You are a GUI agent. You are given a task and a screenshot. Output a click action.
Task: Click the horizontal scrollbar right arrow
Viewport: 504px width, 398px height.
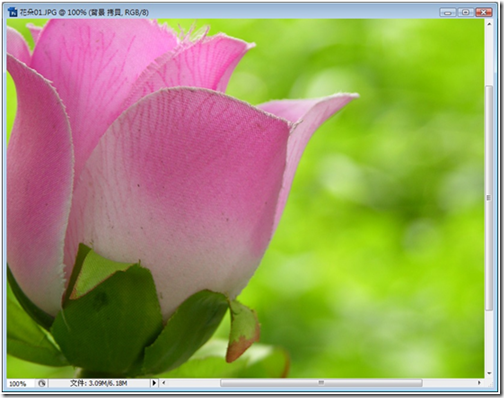[x=479, y=383]
